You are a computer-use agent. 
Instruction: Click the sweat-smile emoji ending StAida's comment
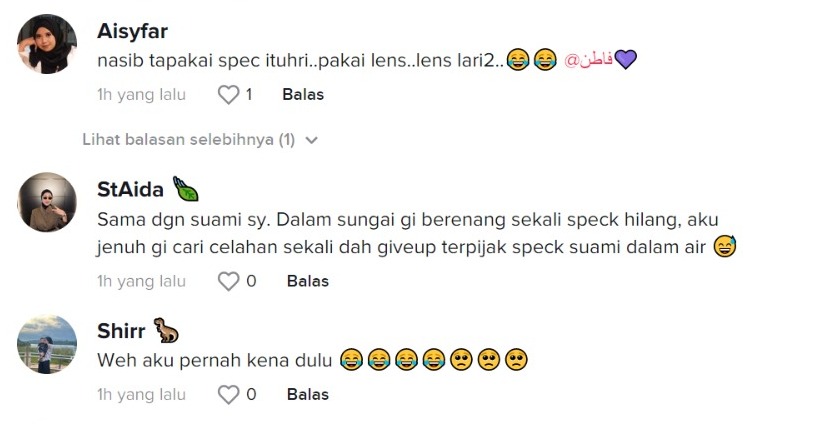pos(725,247)
